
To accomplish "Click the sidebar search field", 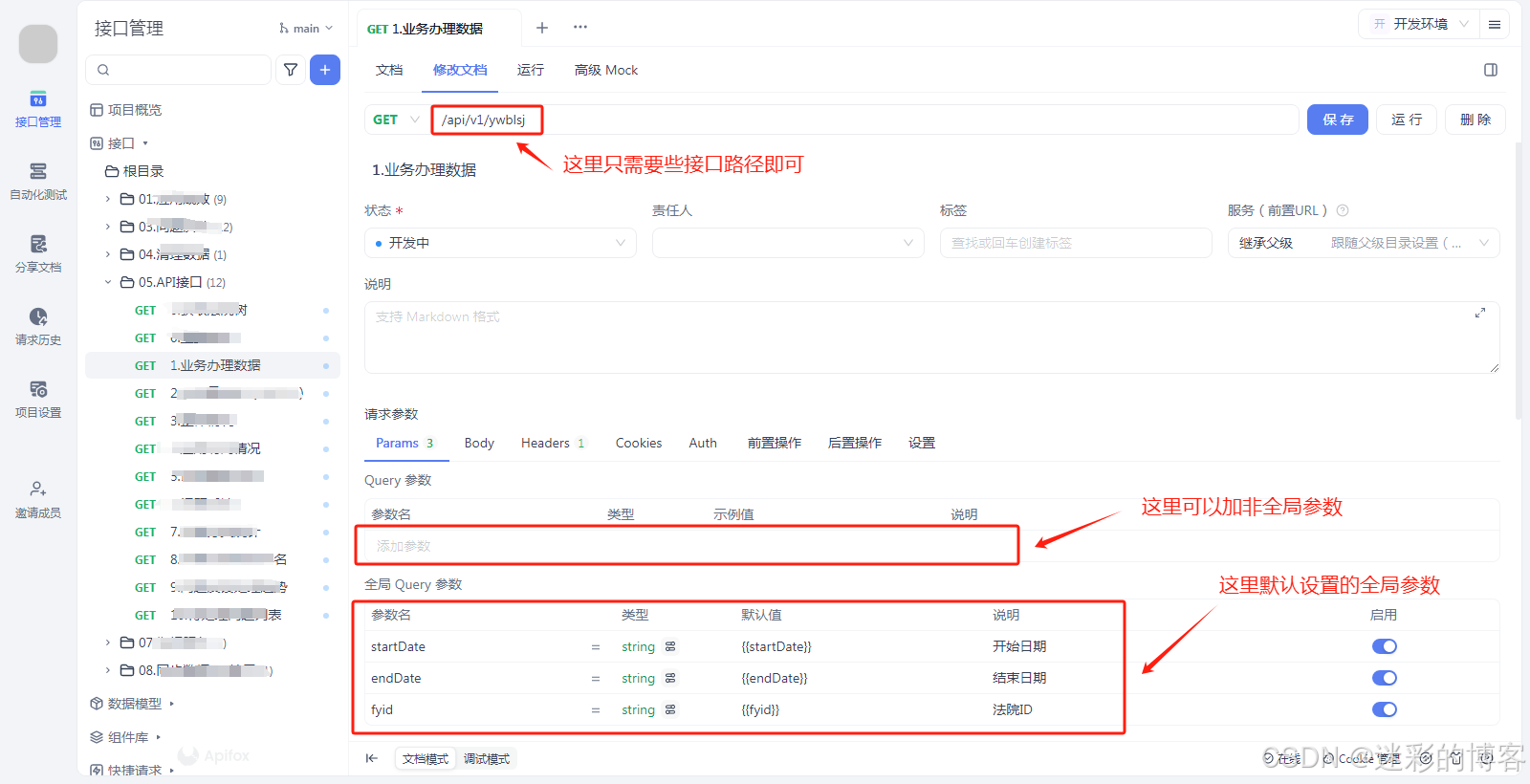I will pos(179,70).
